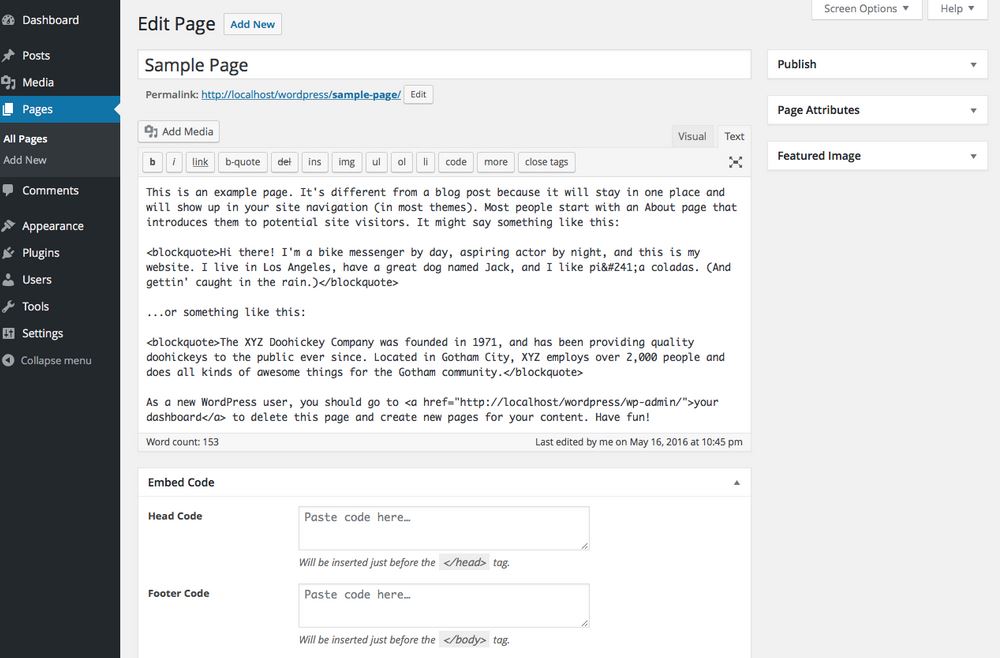Viewport: 1000px width, 658px height.
Task: Click into the Footer Code textarea
Action: (x=444, y=606)
